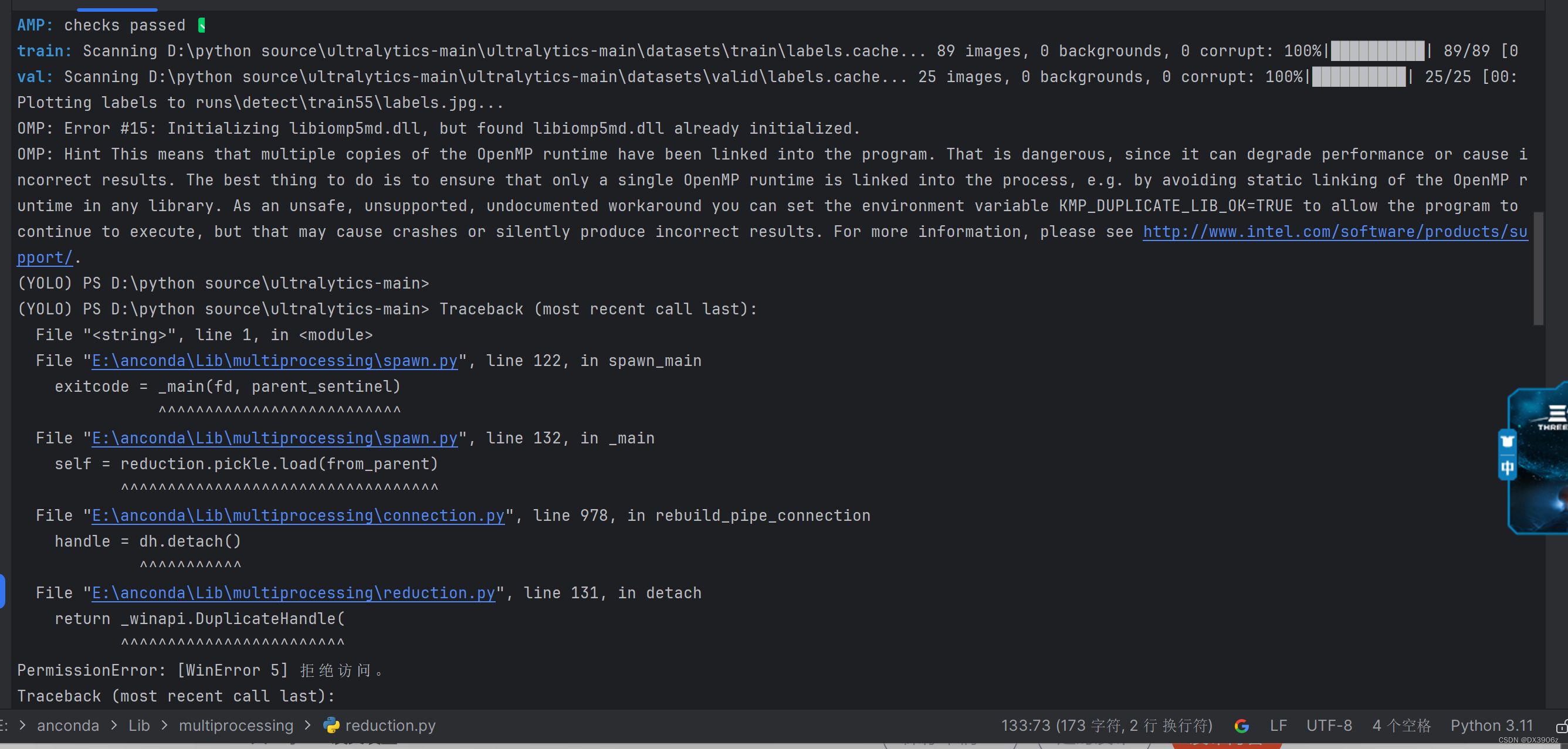Open connection.py from the rebuild_pipe_connection traceback
Image resolution: width=1568 pixels, height=749 pixels.
(x=297, y=515)
